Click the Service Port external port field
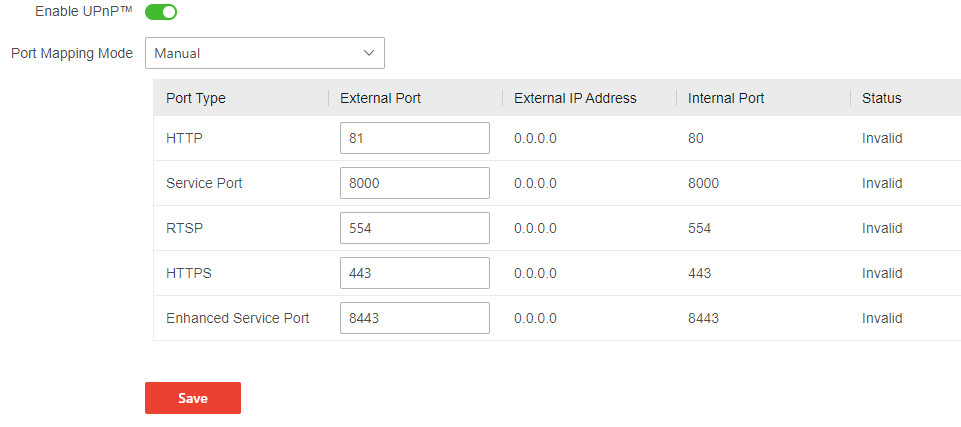Image resolution: width=961 pixels, height=427 pixels. (x=414, y=183)
